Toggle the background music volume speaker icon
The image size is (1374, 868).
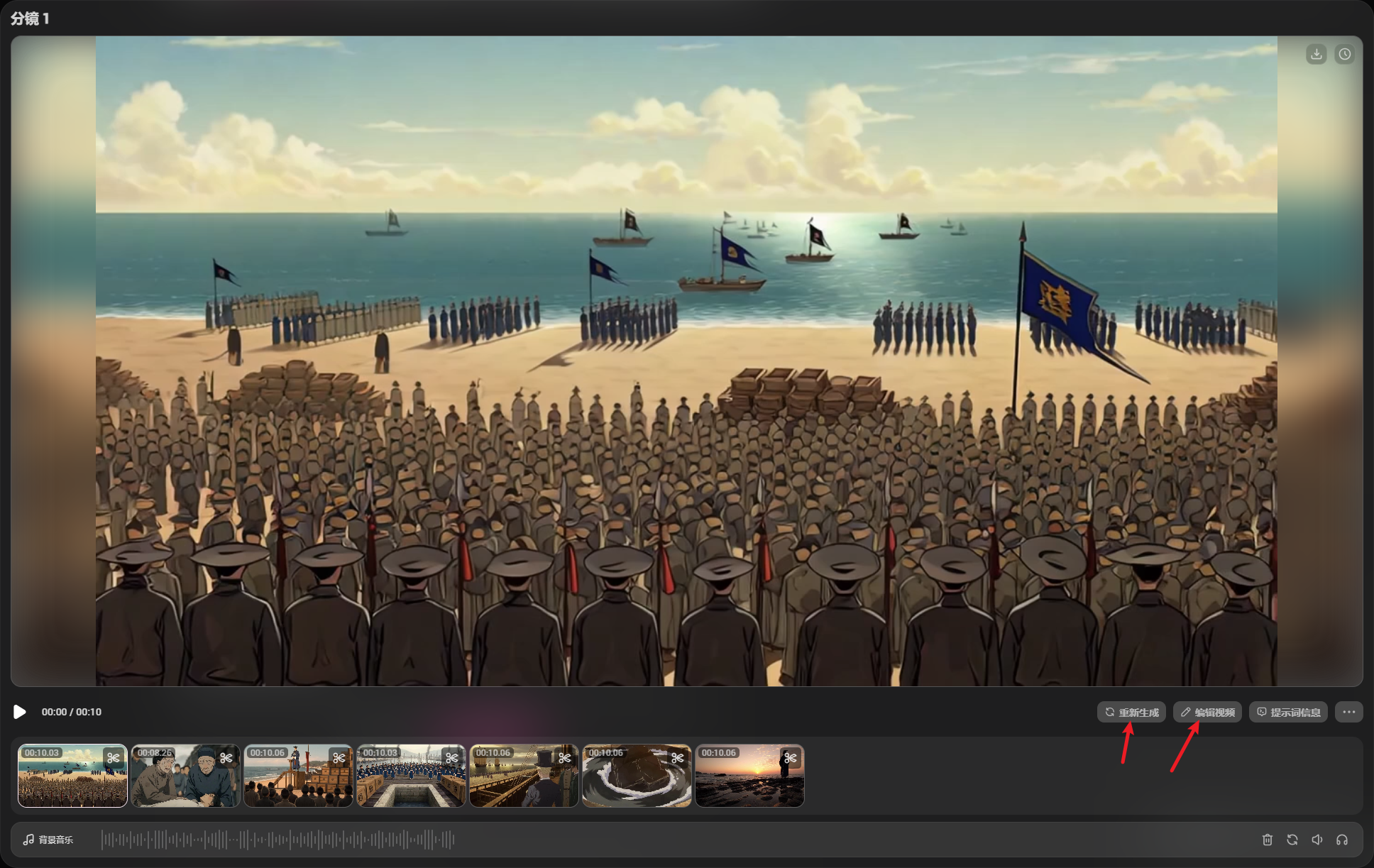(1317, 840)
